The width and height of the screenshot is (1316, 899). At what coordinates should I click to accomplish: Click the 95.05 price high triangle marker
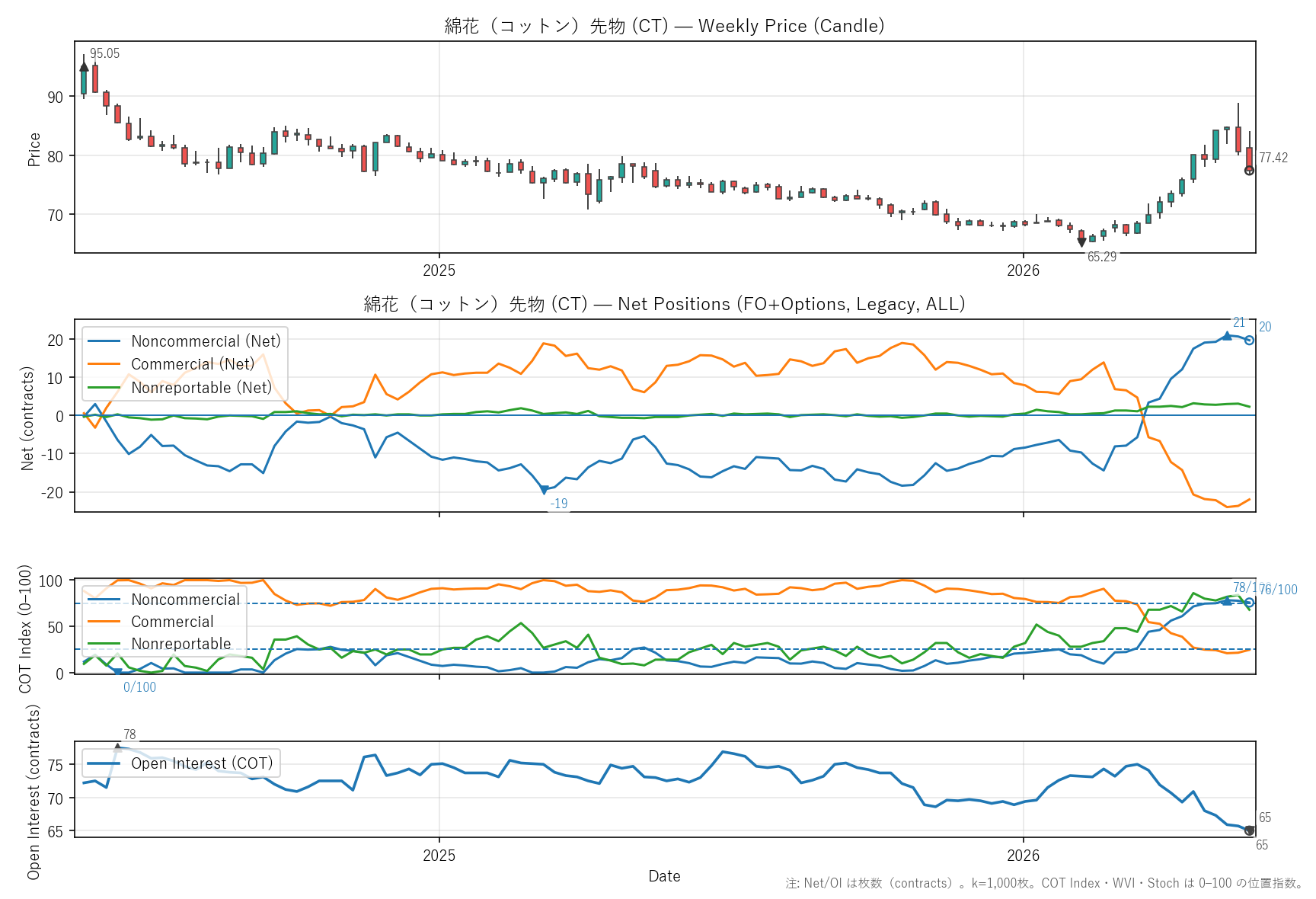(84, 67)
